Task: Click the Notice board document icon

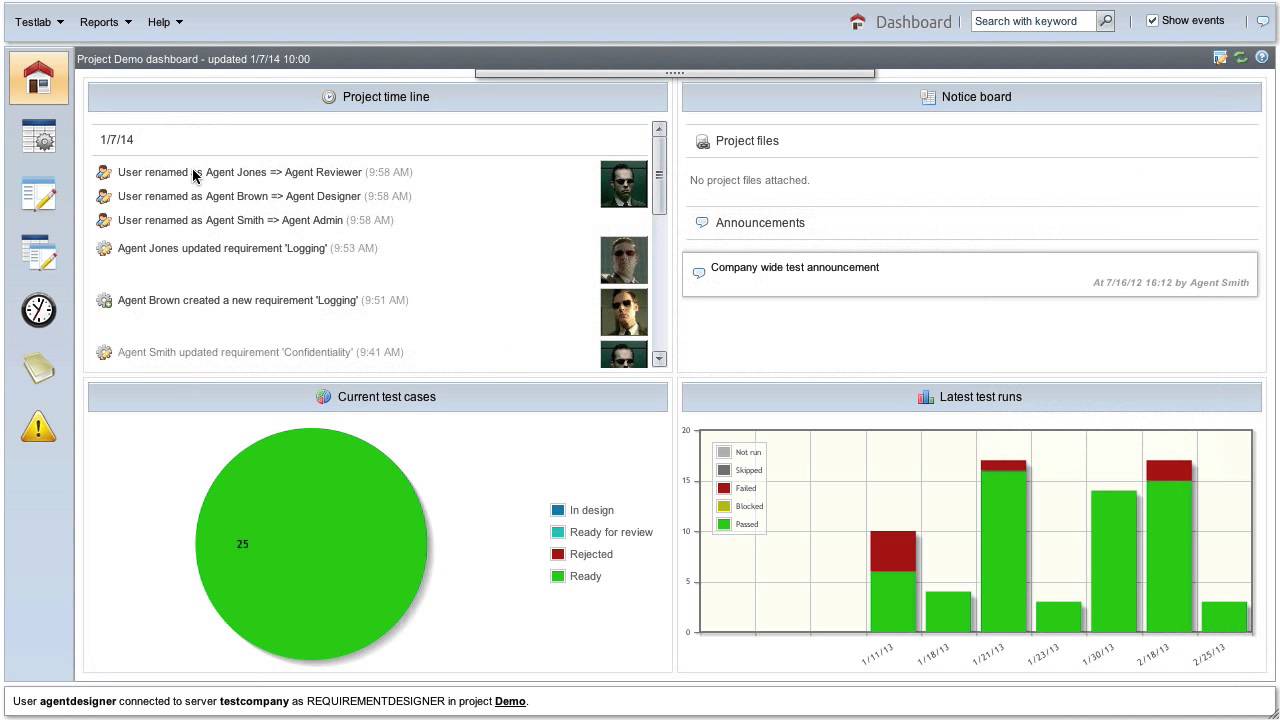Action: coord(927,97)
